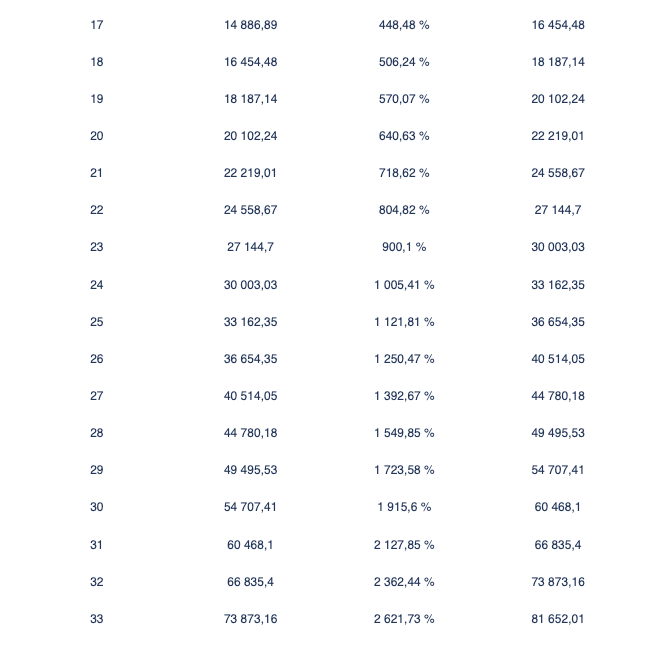Select the 1 392,67 % value
Screen dimensions: 657x659
point(404,395)
